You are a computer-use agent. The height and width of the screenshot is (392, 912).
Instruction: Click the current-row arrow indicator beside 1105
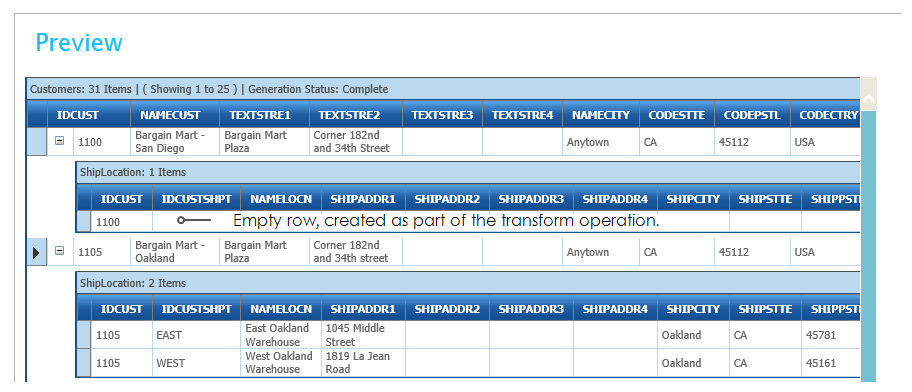(36, 252)
